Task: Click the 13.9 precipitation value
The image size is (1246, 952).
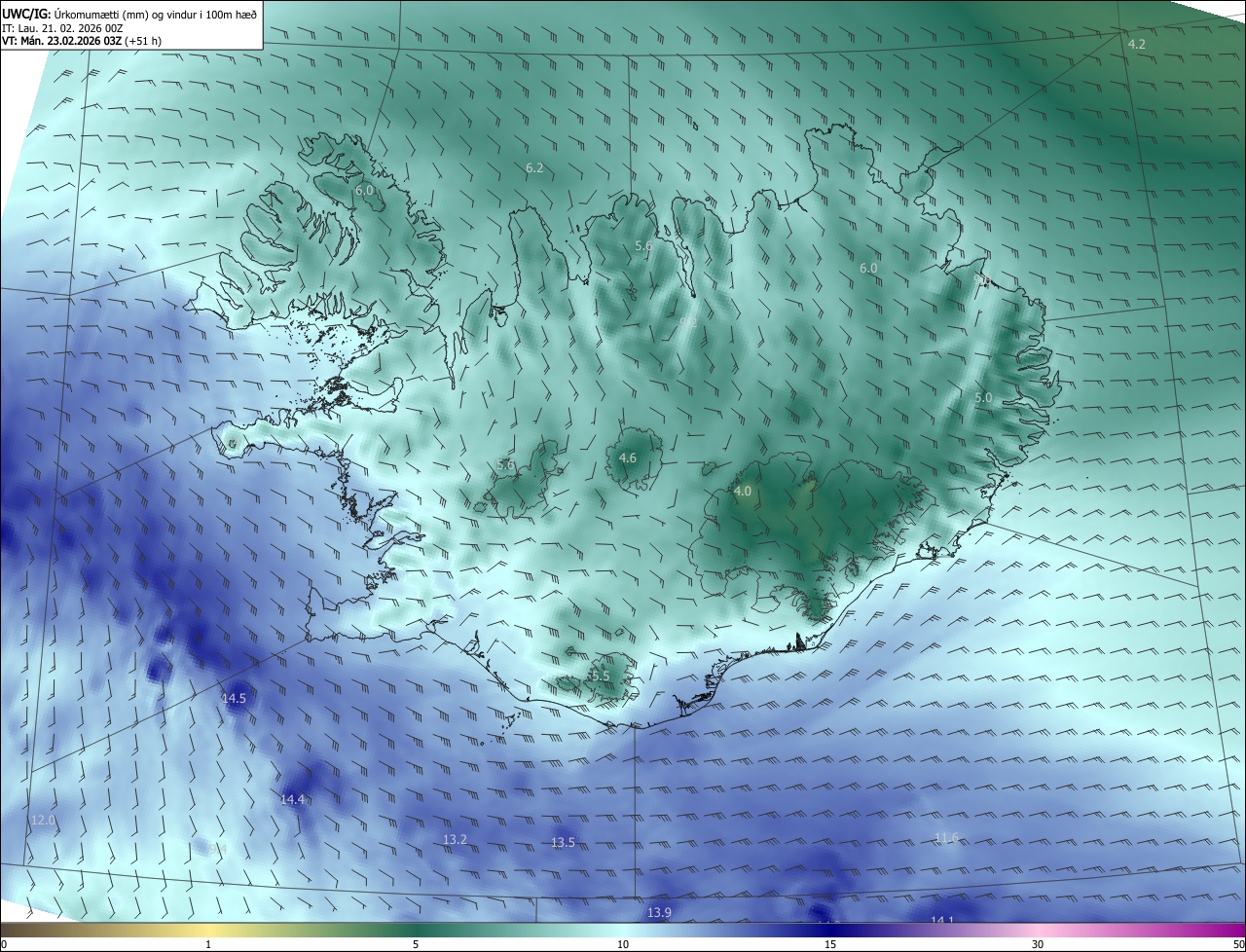Action: tap(659, 912)
